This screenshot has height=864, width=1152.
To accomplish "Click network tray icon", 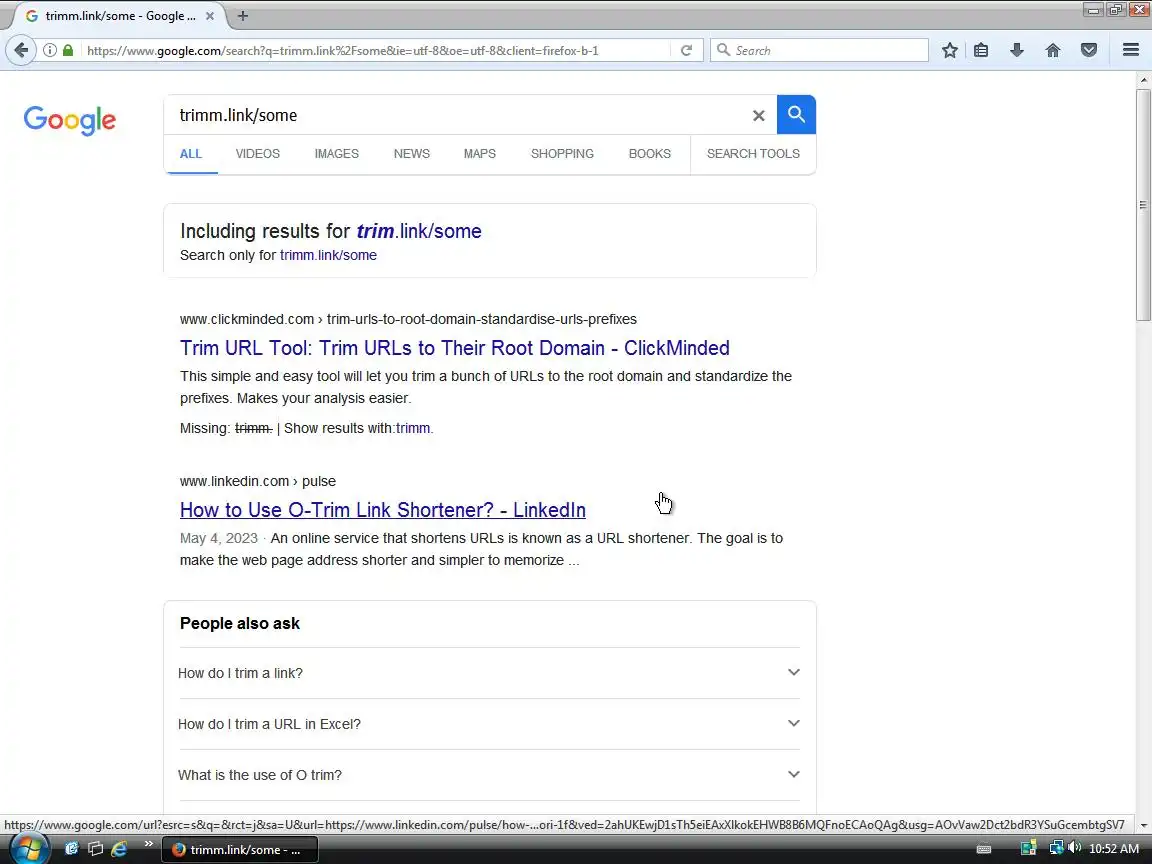I will coord(1056,848).
